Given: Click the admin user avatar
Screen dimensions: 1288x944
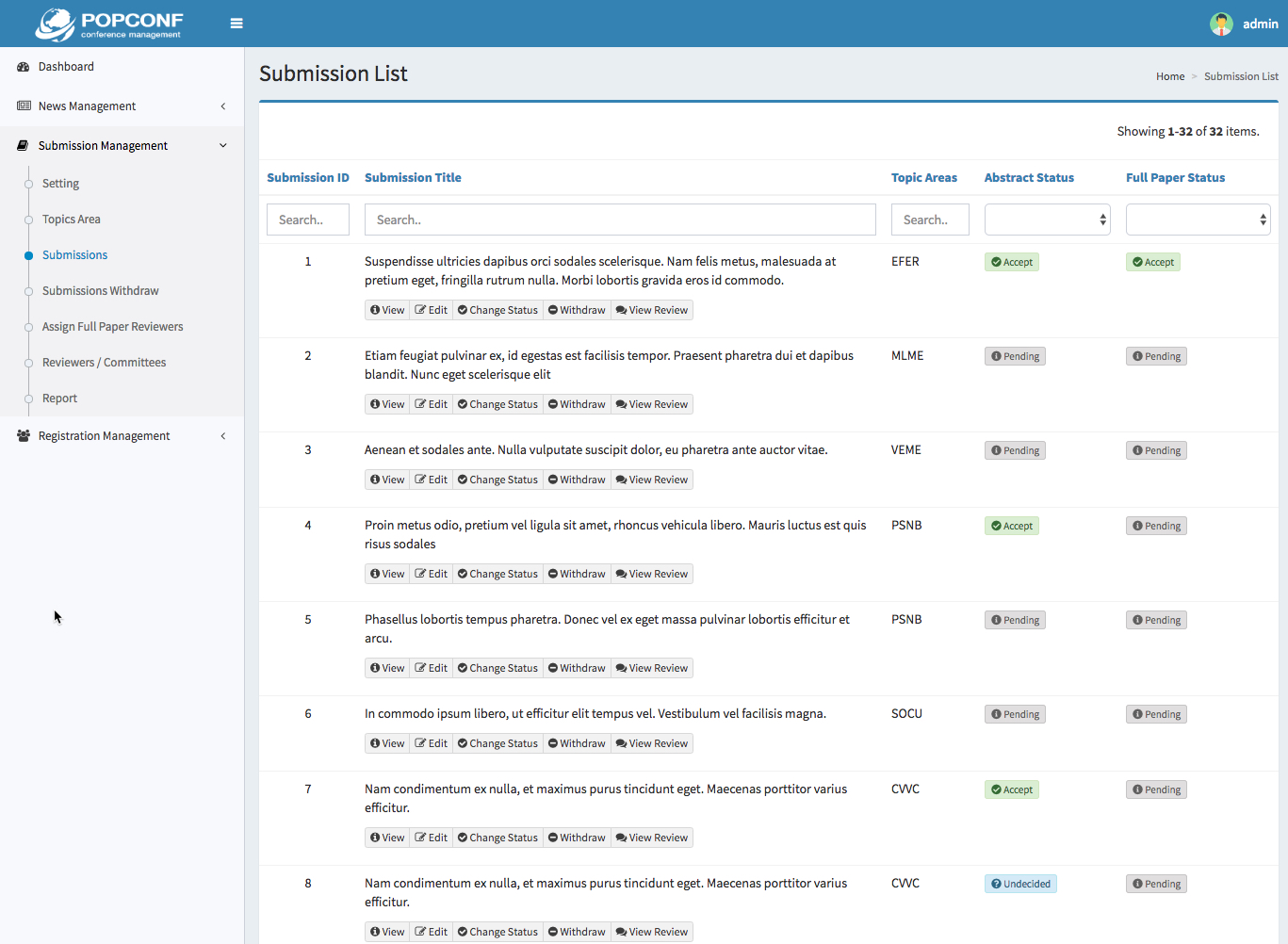Looking at the screenshot, I should click(1221, 24).
